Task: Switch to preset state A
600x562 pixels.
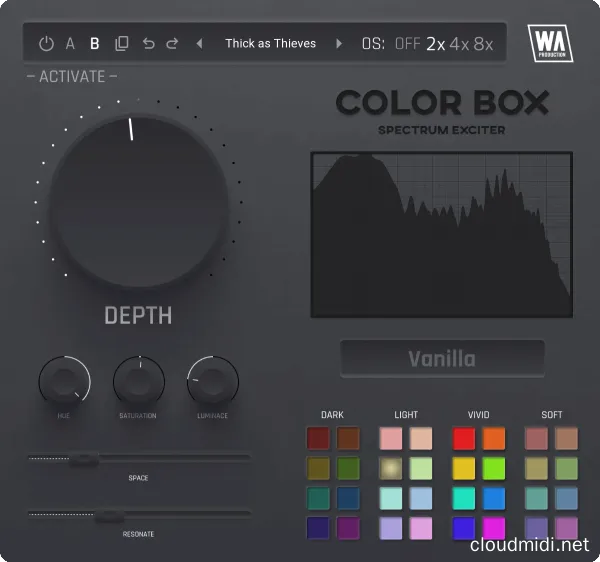Action: point(70,43)
